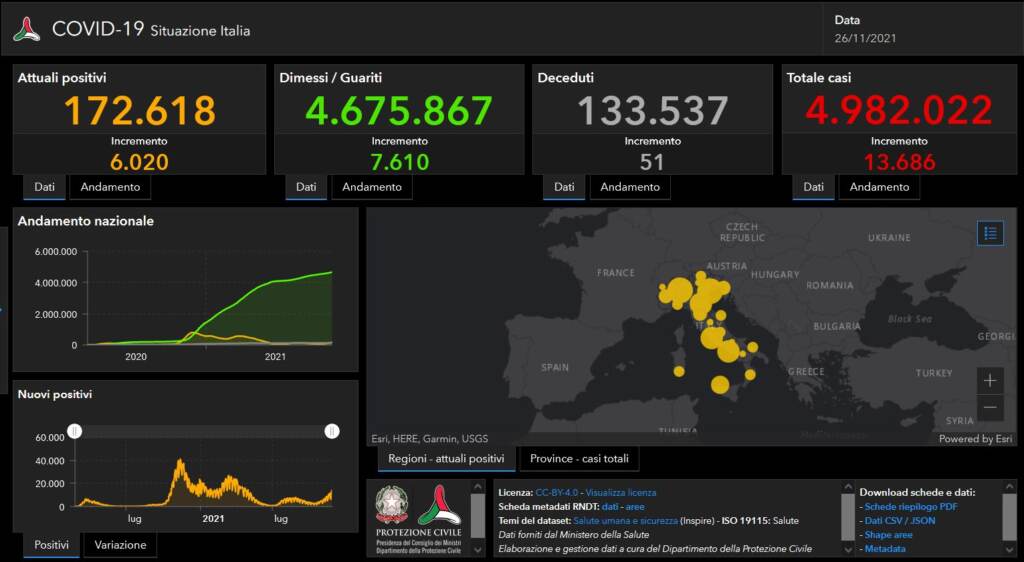Screen dimensions: 1024x562
Task: Select Dati tab under Totale casi
Action: click(x=813, y=187)
